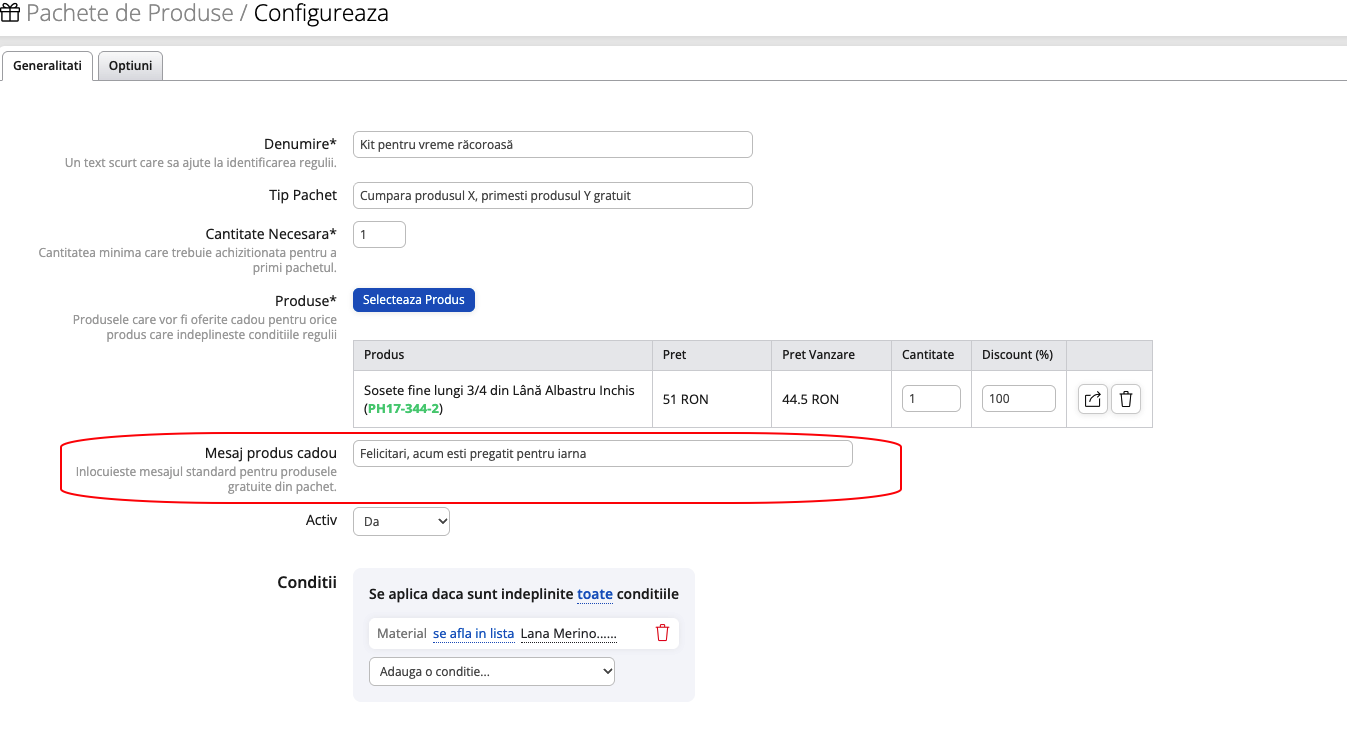Screen dimensions: 1347x746
Task: Toggle the 'toate' conditions link
Action: click(x=595, y=594)
